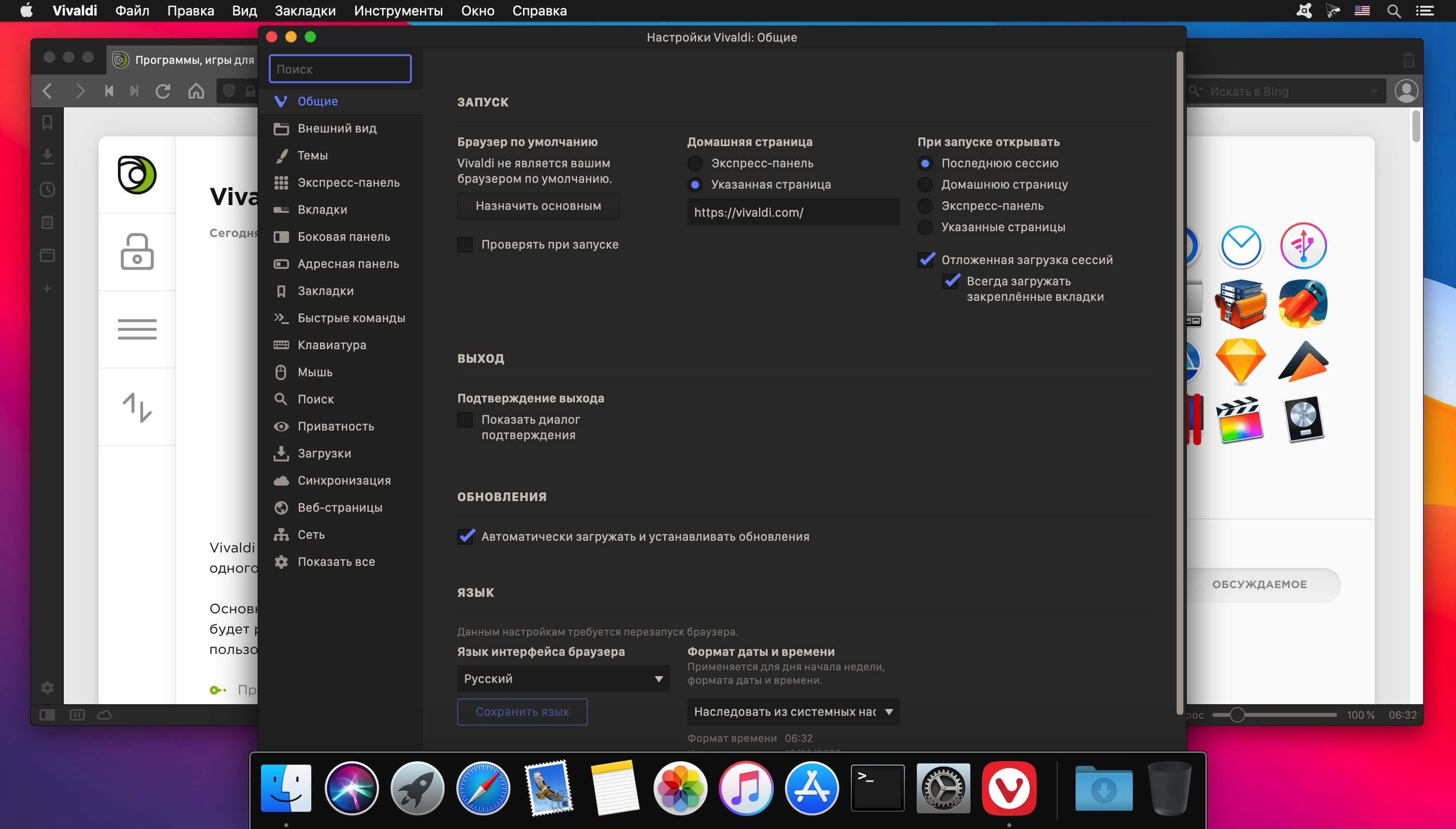Screen dimensions: 1456x829
Task: Click the user profile avatar icon
Action: pyautogui.click(x=1406, y=91)
